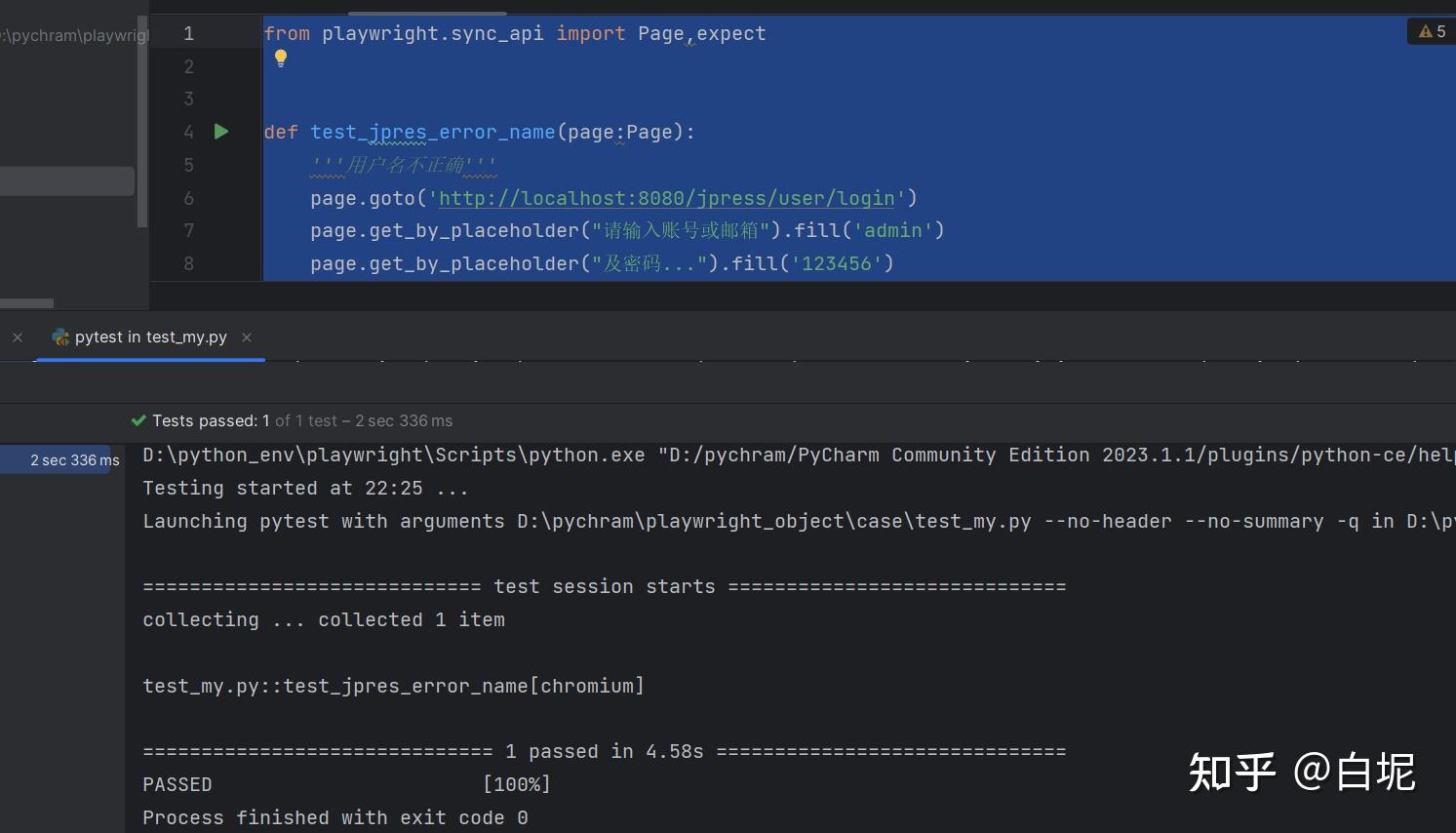Click line number 6 in the gutter
The height and width of the screenshot is (833, 1456).
tap(188, 198)
